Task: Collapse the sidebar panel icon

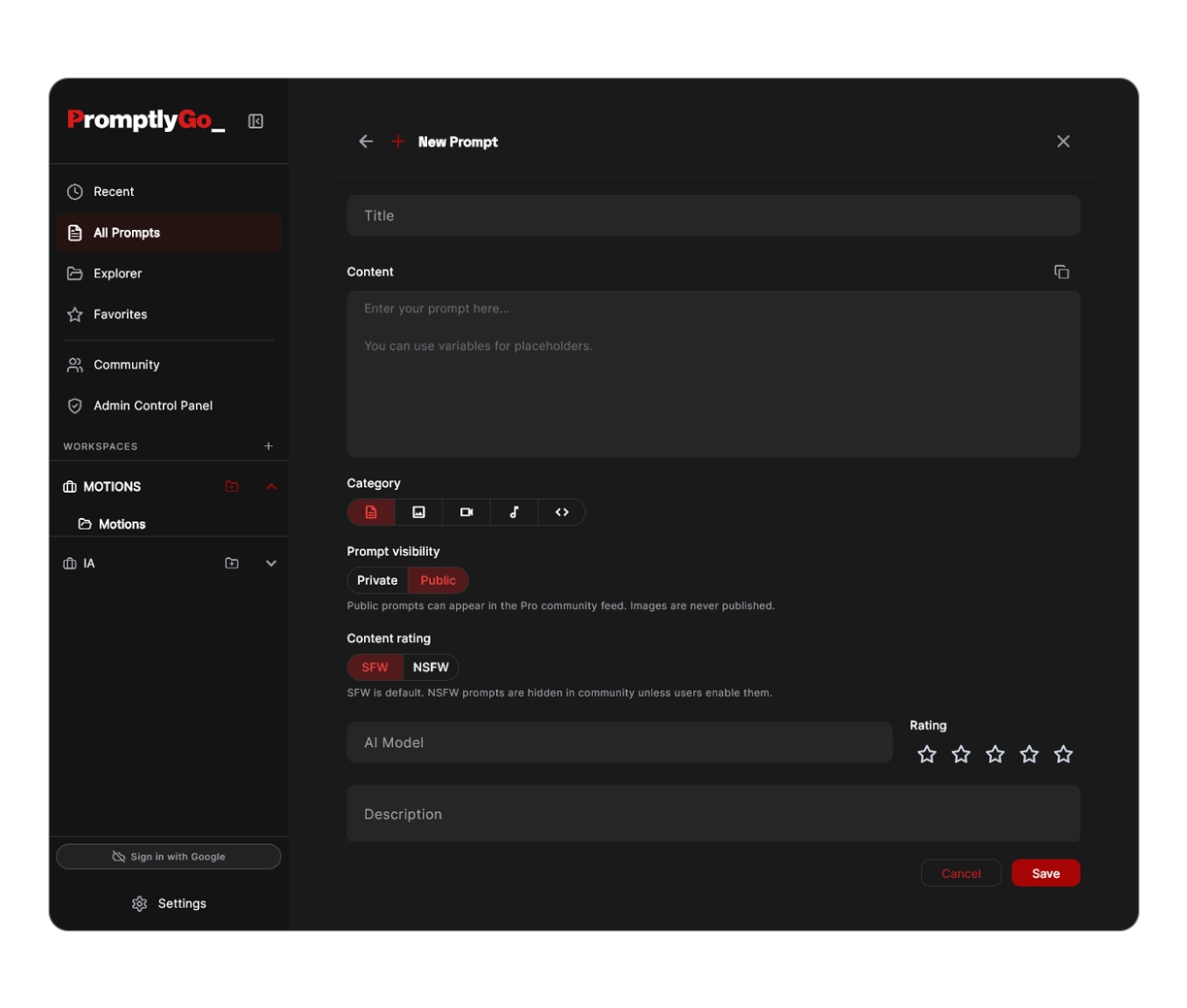Action: (x=255, y=121)
